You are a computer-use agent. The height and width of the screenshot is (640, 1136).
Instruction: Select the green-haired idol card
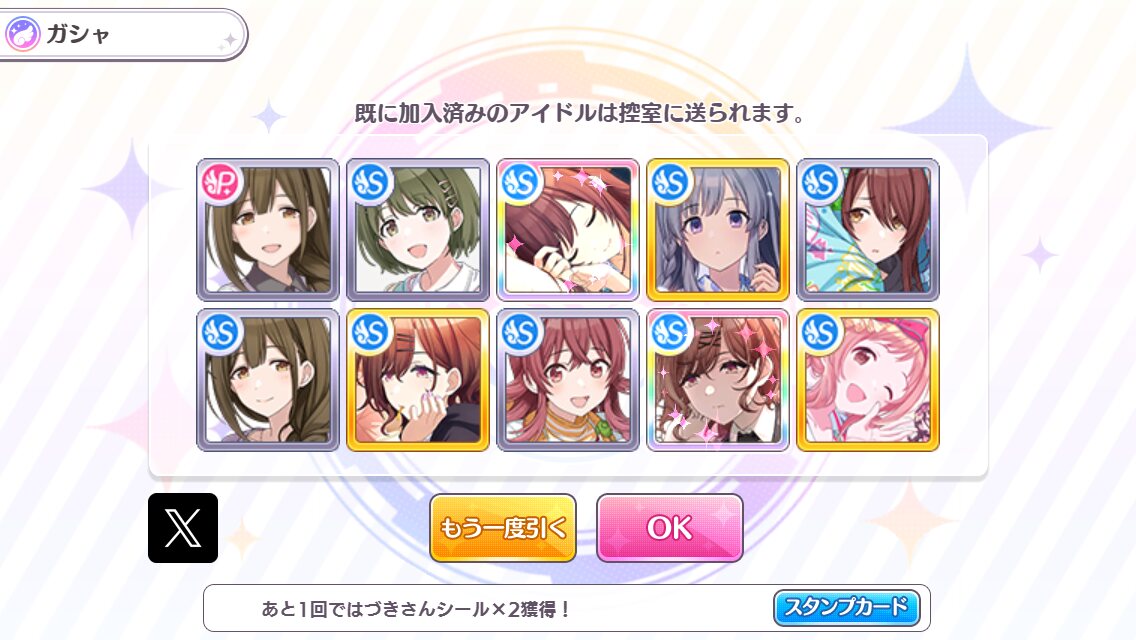(418, 230)
